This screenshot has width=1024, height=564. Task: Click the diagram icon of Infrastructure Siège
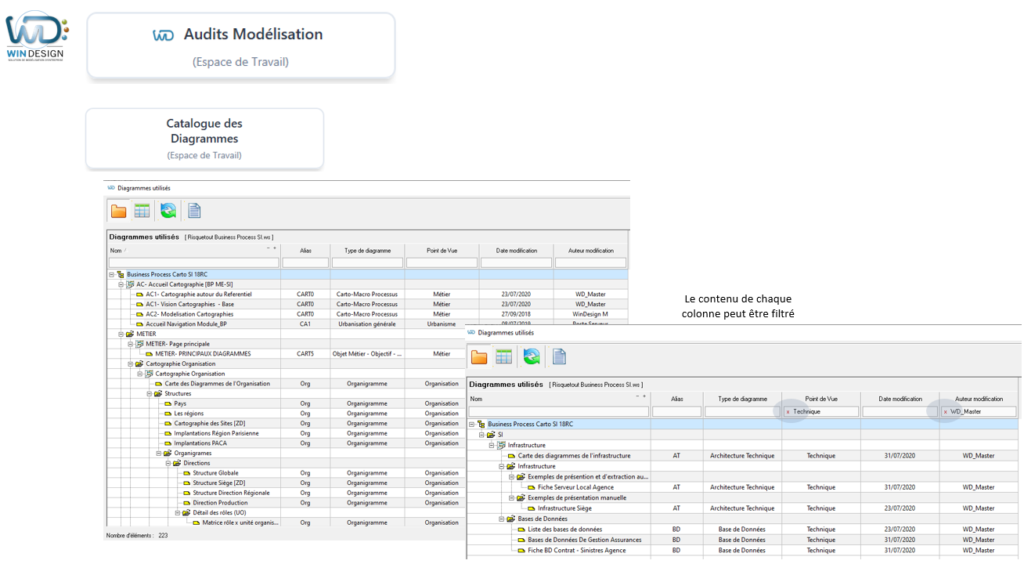[531, 509]
